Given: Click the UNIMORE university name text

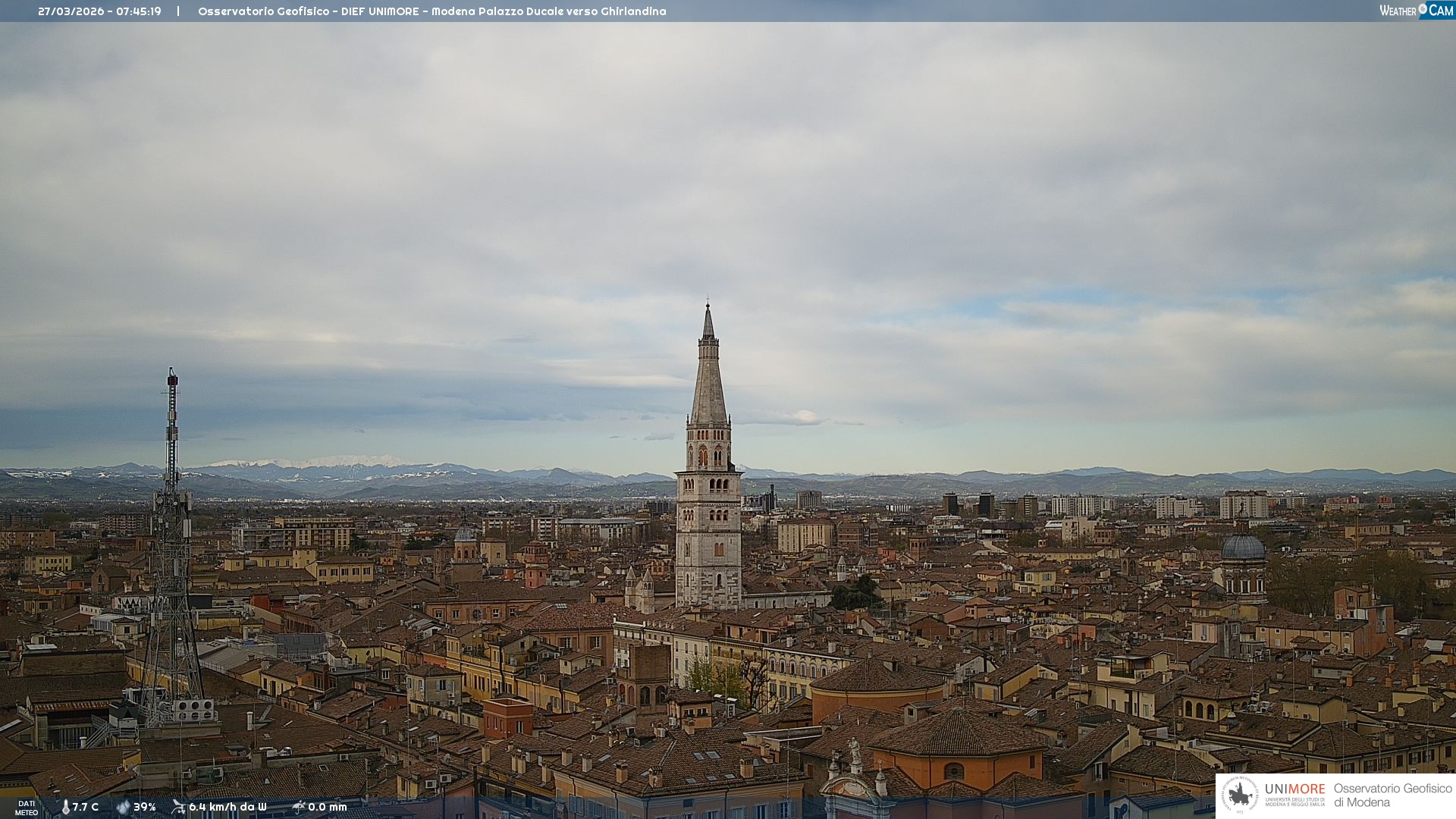Looking at the screenshot, I should pyautogui.click(x=1294, y=789).
